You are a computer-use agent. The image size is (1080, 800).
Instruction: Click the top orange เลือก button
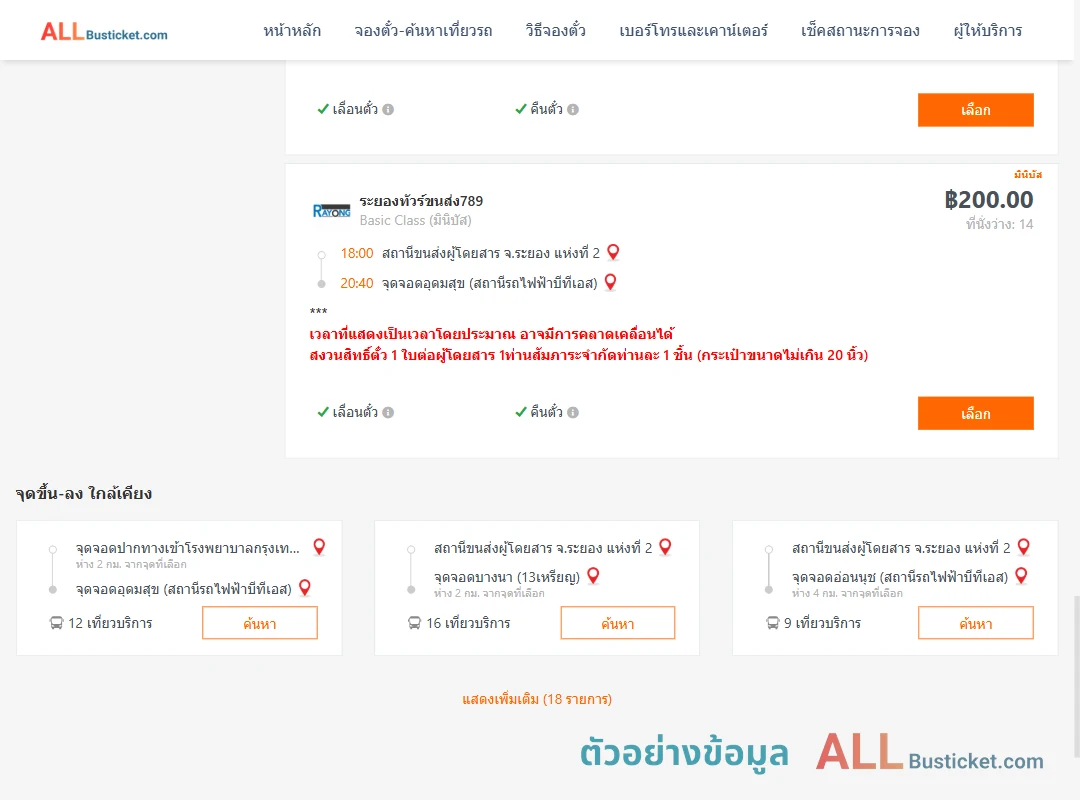[975, 110]
